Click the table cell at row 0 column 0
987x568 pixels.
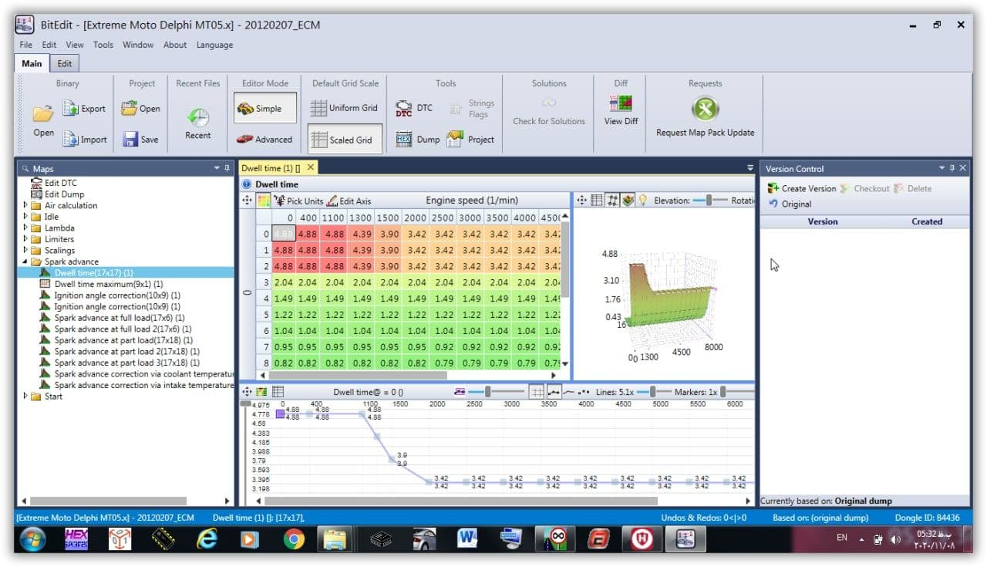click(285, 234)
